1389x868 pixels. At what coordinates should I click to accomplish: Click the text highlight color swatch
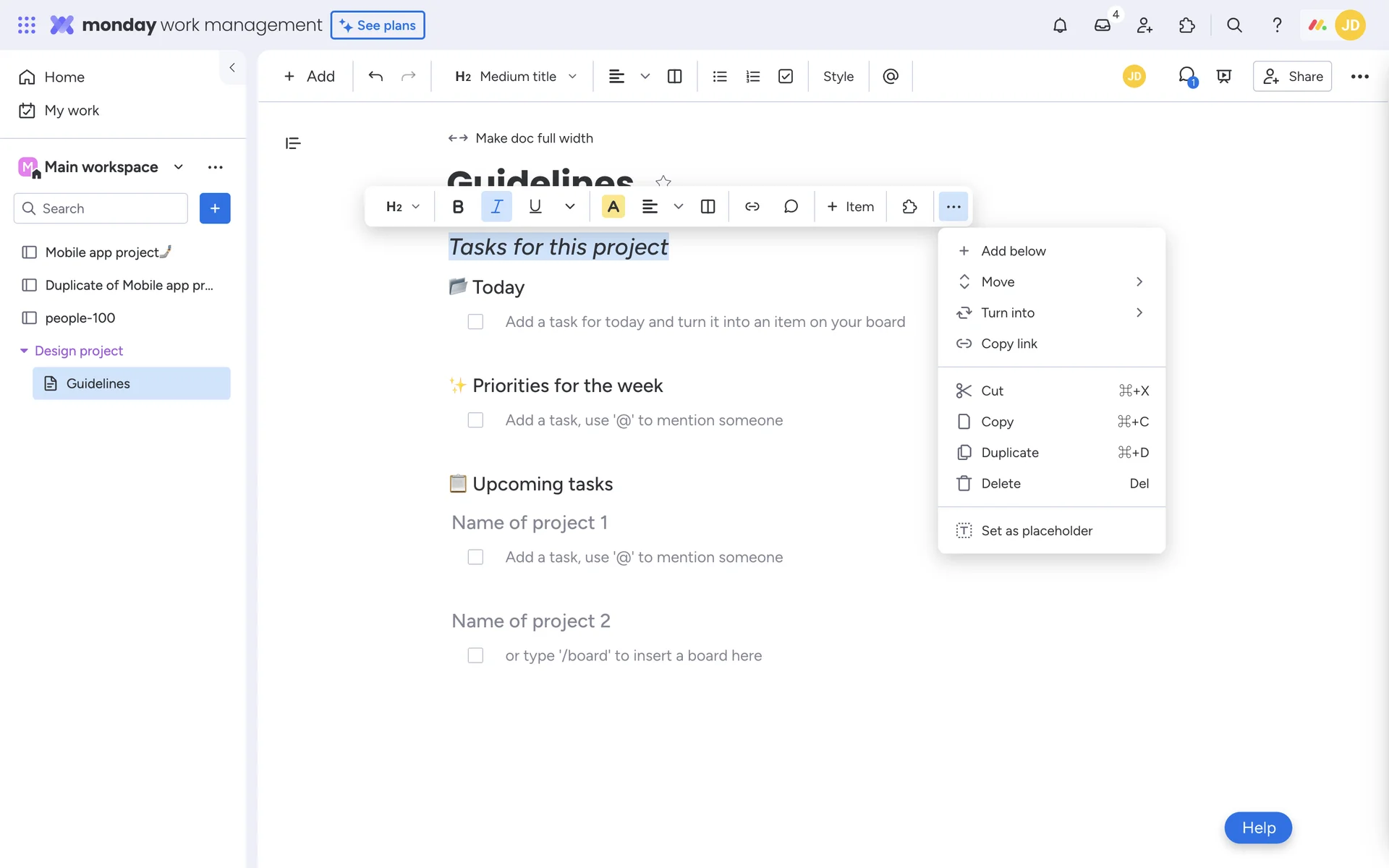click(613, 207)
